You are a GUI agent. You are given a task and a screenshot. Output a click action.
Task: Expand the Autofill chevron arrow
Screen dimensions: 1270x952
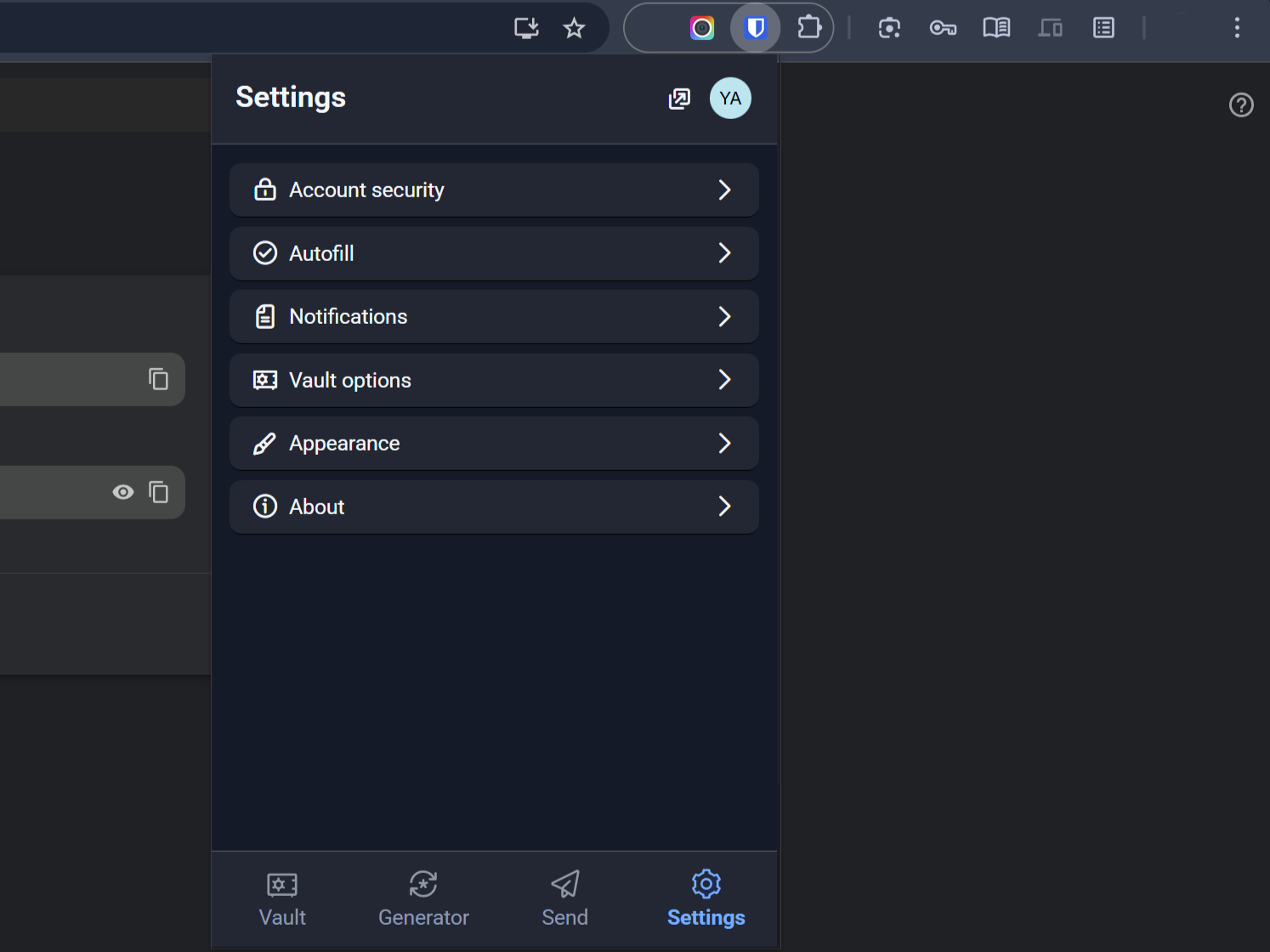click(x=724, y=253)
